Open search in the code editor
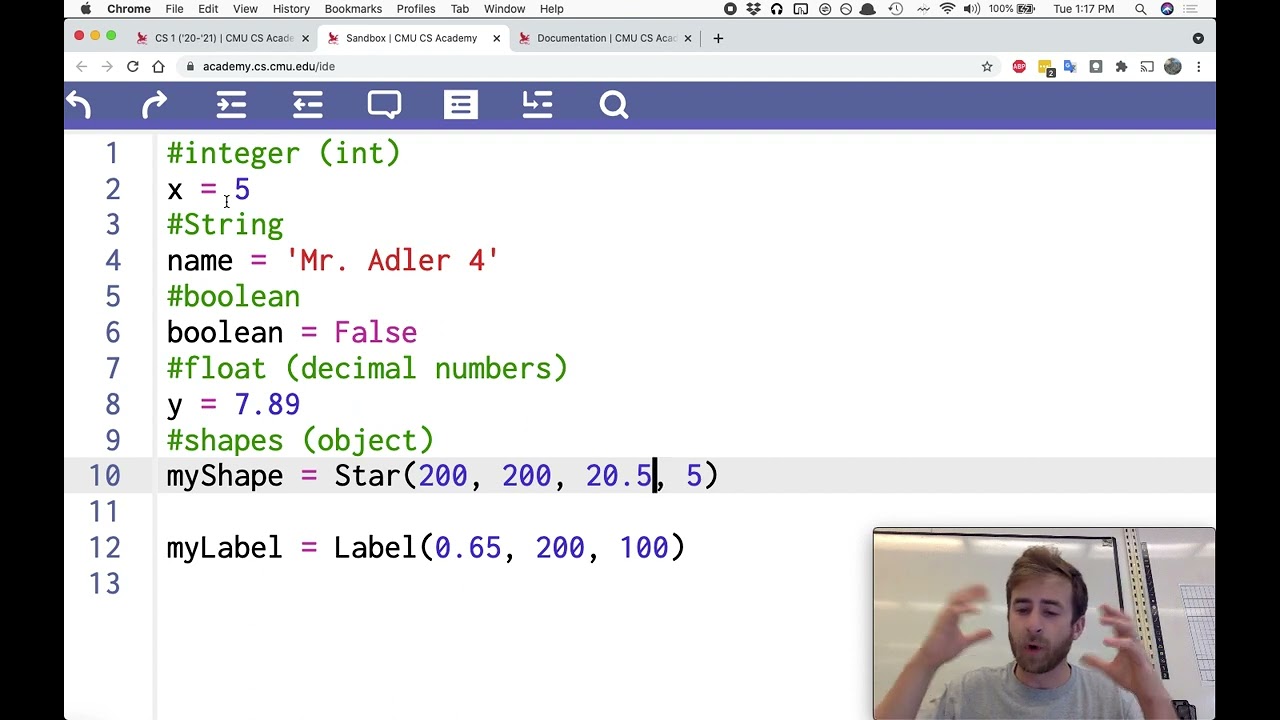Screen dimensions: 1280x720 tap(614, 105)
